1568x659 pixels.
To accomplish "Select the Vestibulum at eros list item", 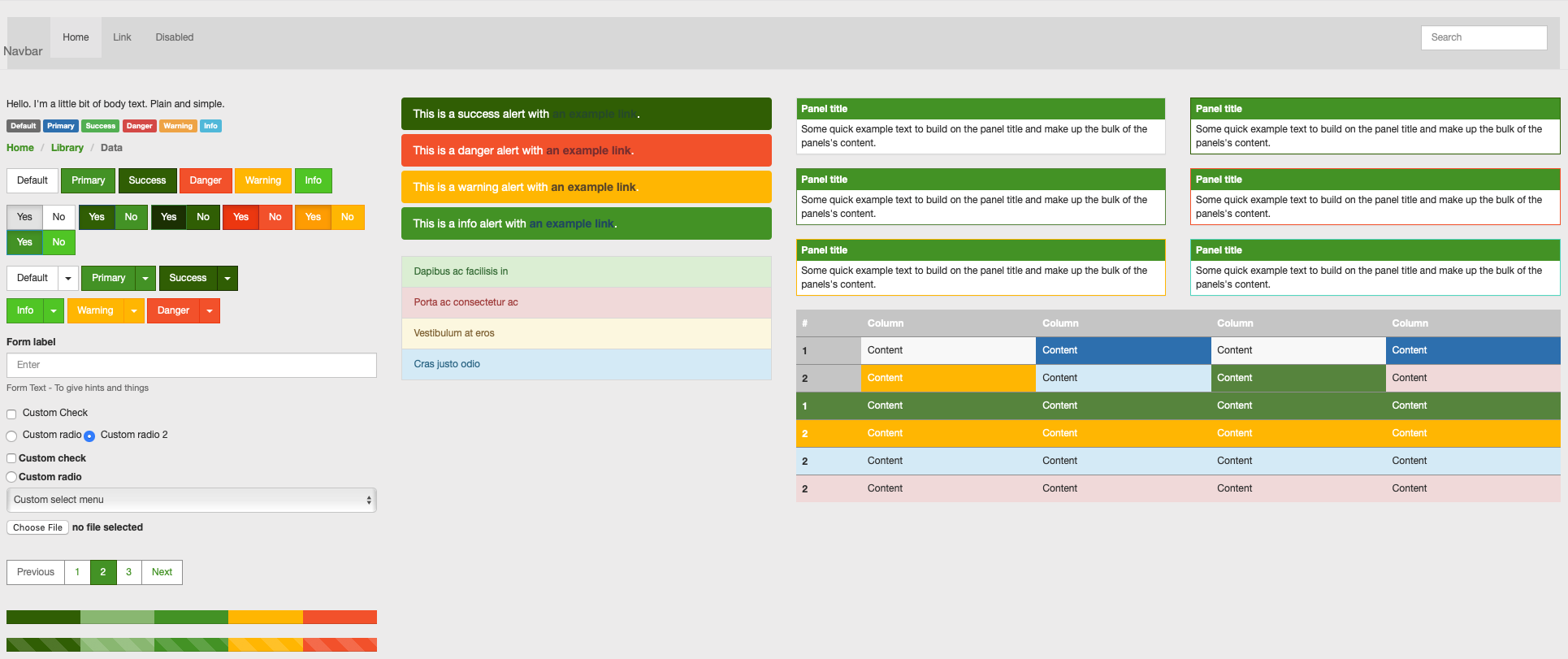I will pyautogui.click(x=587, y=333).
